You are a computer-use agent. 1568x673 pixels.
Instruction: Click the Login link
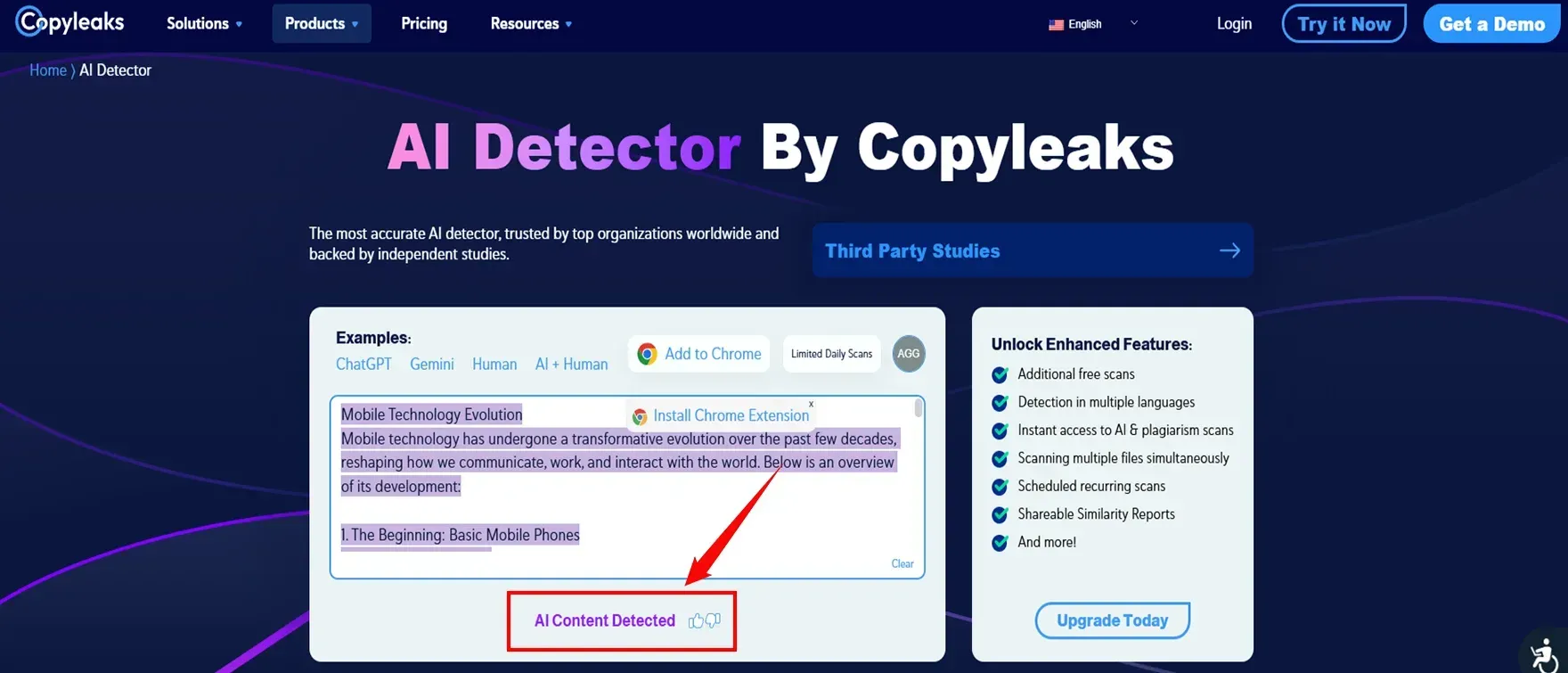(x=1234, y=24)
